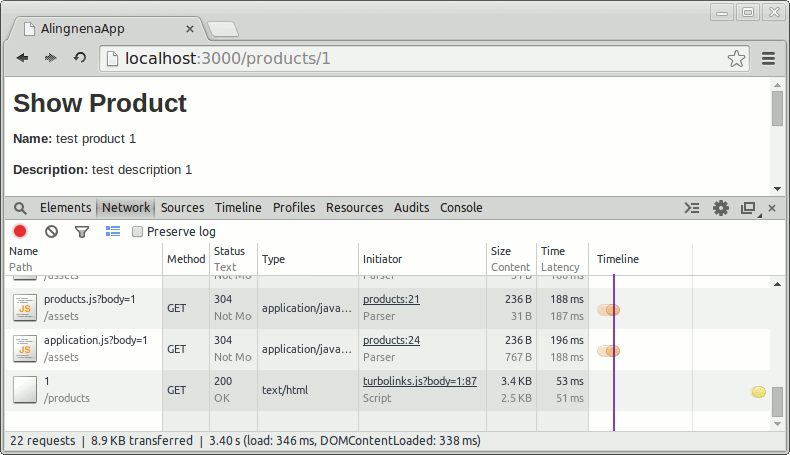Toggle large request rows list icon
This screenshot has height=455, width=790.
pyautogui.click(x=113, y=232)
